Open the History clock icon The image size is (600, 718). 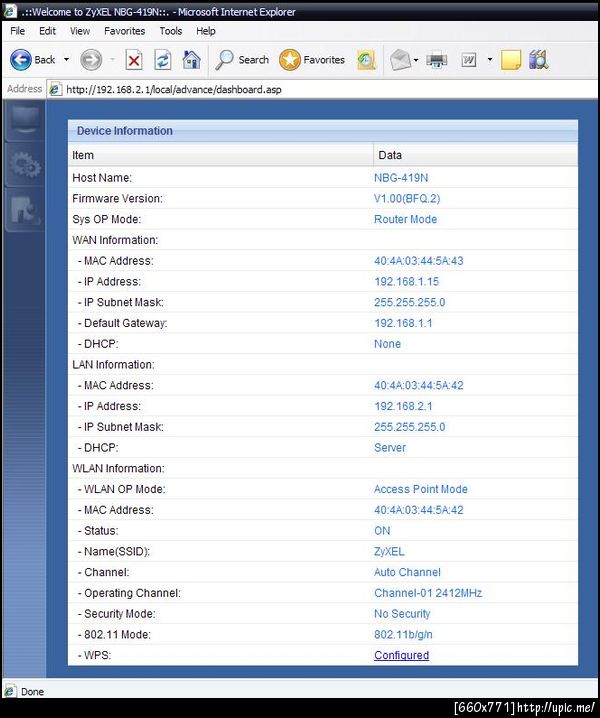click(366, 60)
